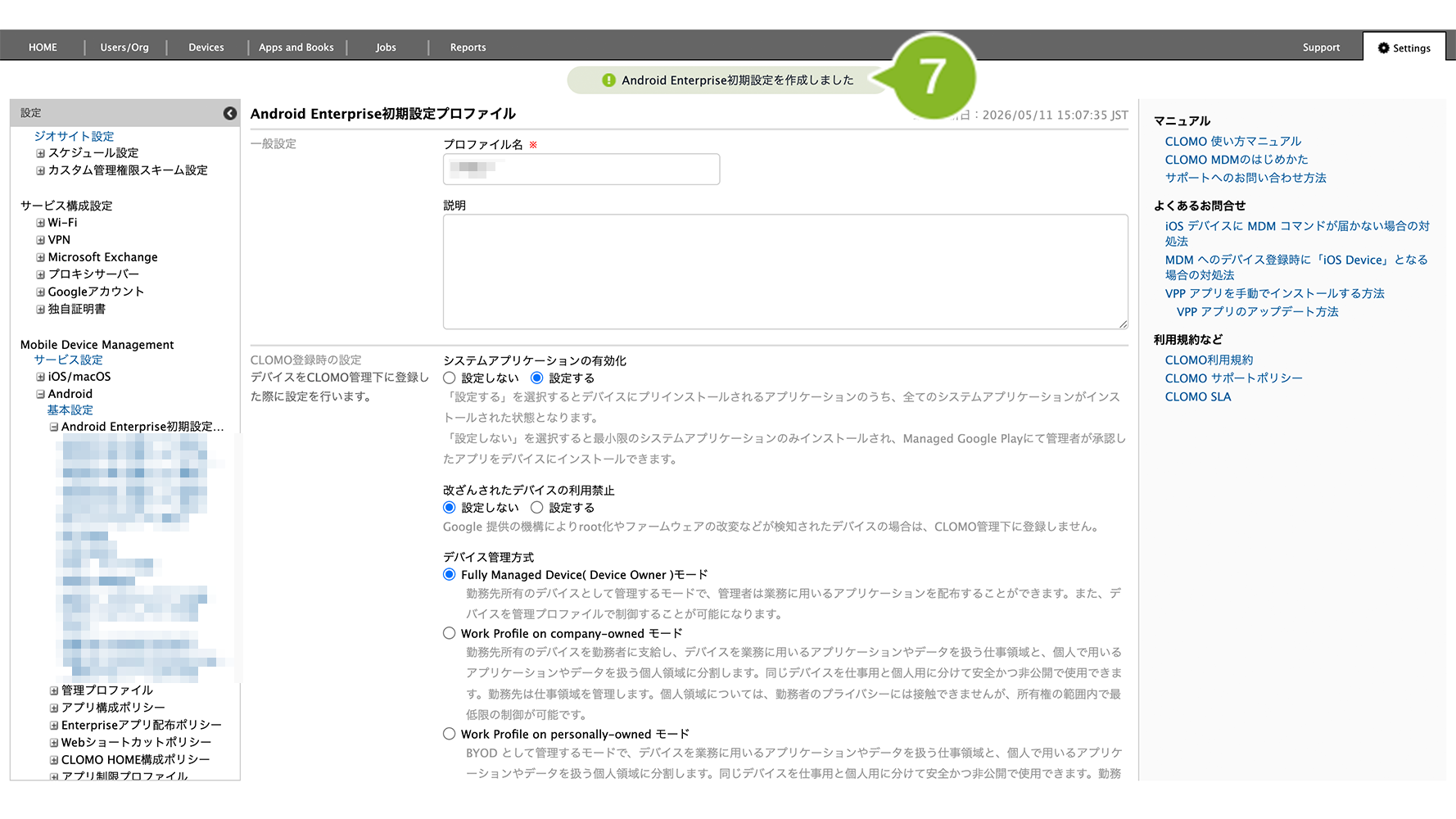Select Microsoft Exchange in settings tree
The image size is (1456, 819).
pyautogui.click(x=102, y=257)
